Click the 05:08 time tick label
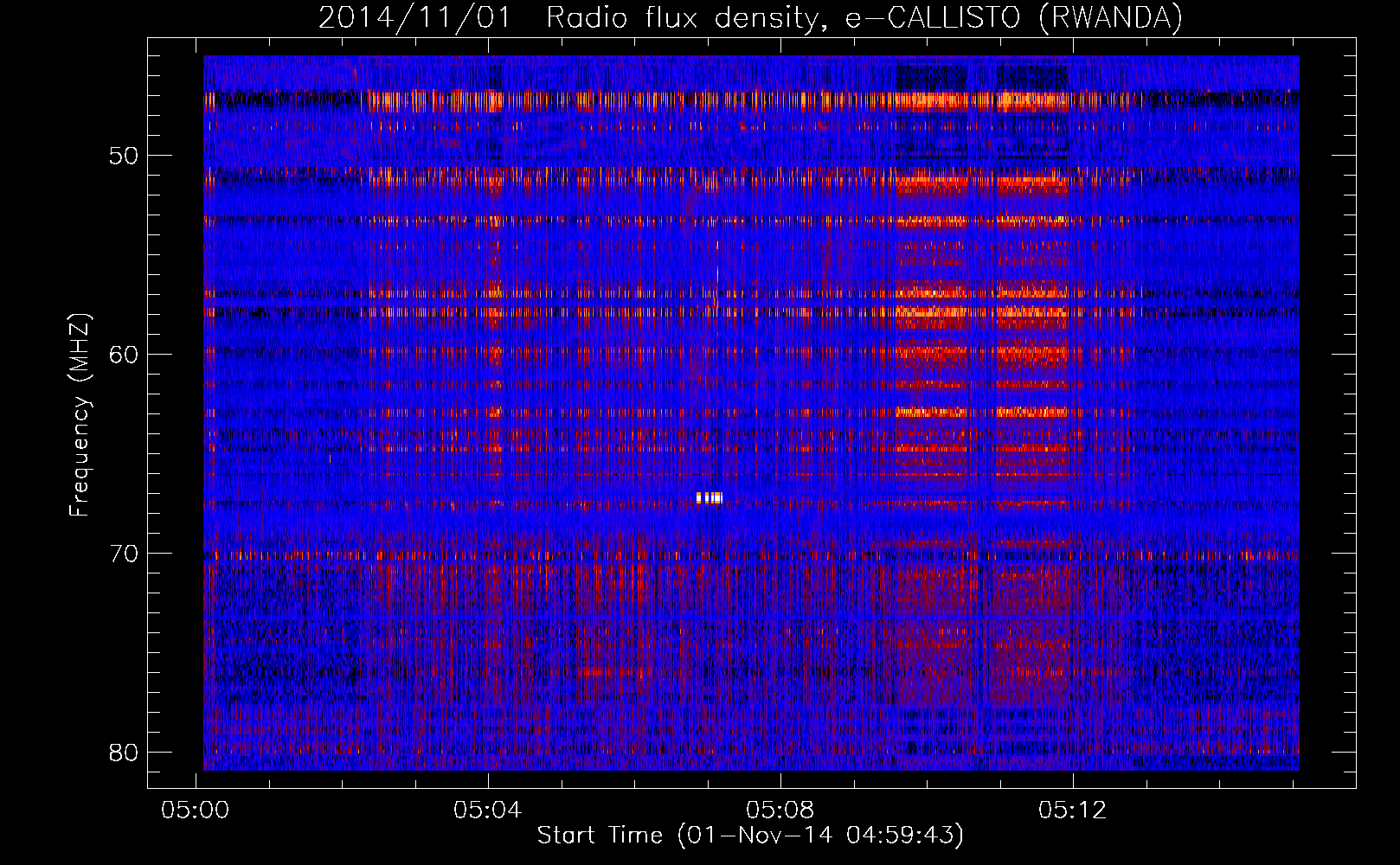The image size is (1400, 865). point(780,811)
